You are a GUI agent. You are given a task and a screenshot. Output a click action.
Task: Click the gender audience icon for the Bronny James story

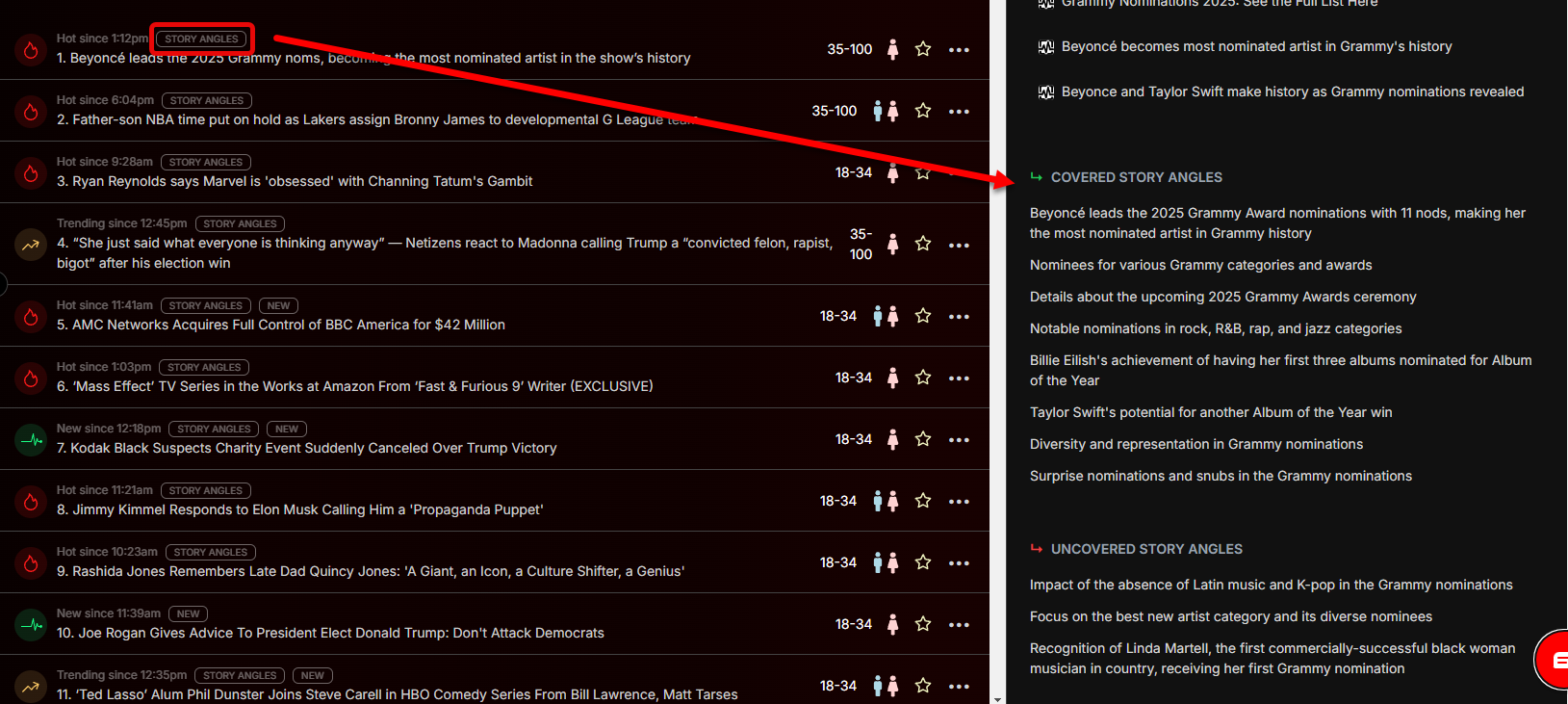(886, 111)
